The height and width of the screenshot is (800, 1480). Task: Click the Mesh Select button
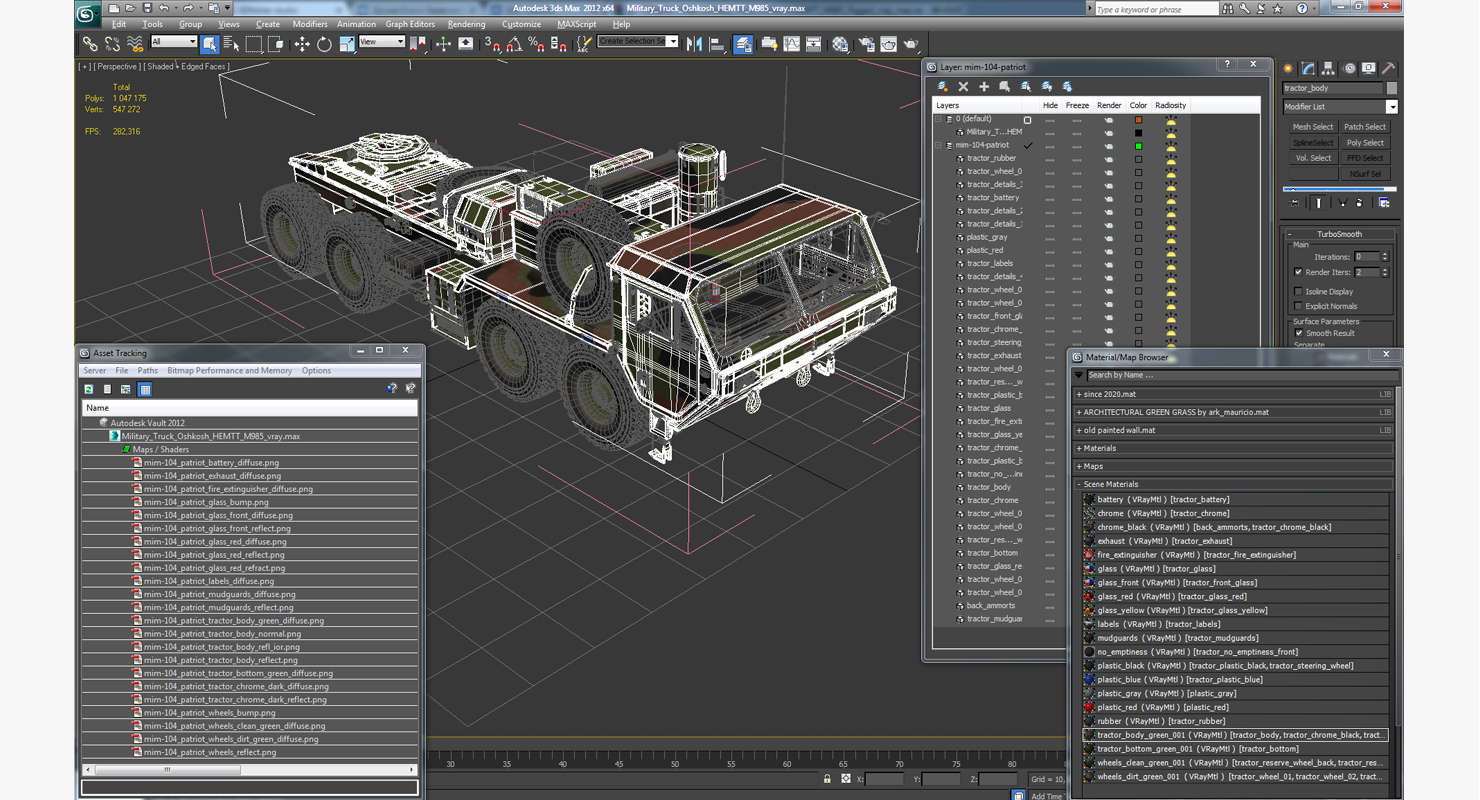(1313, 127)
